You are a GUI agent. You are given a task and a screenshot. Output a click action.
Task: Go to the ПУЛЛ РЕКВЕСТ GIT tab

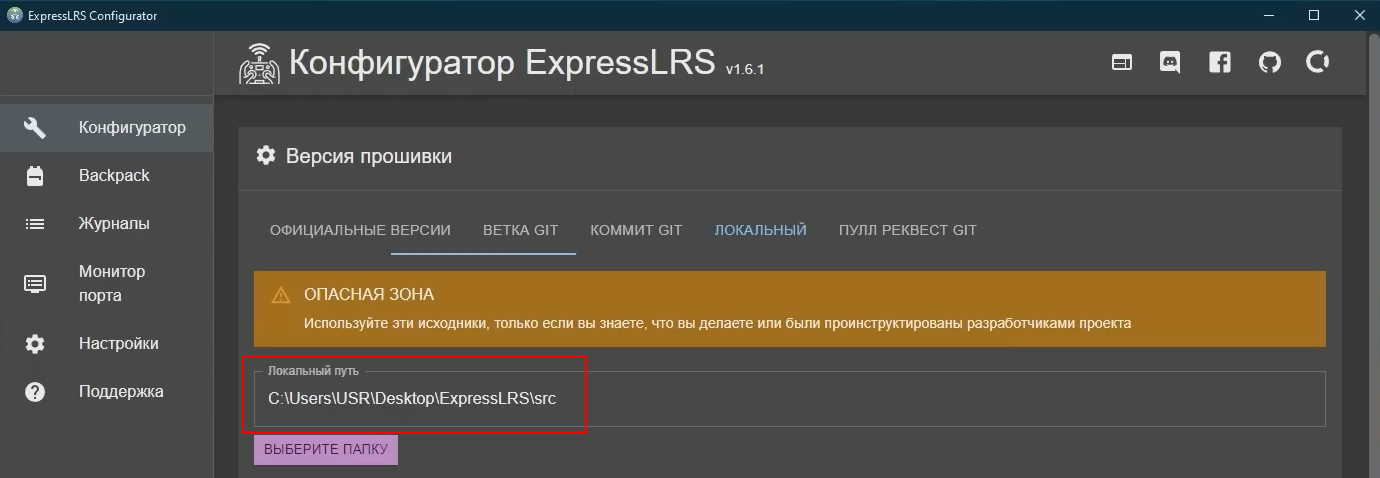907,230
